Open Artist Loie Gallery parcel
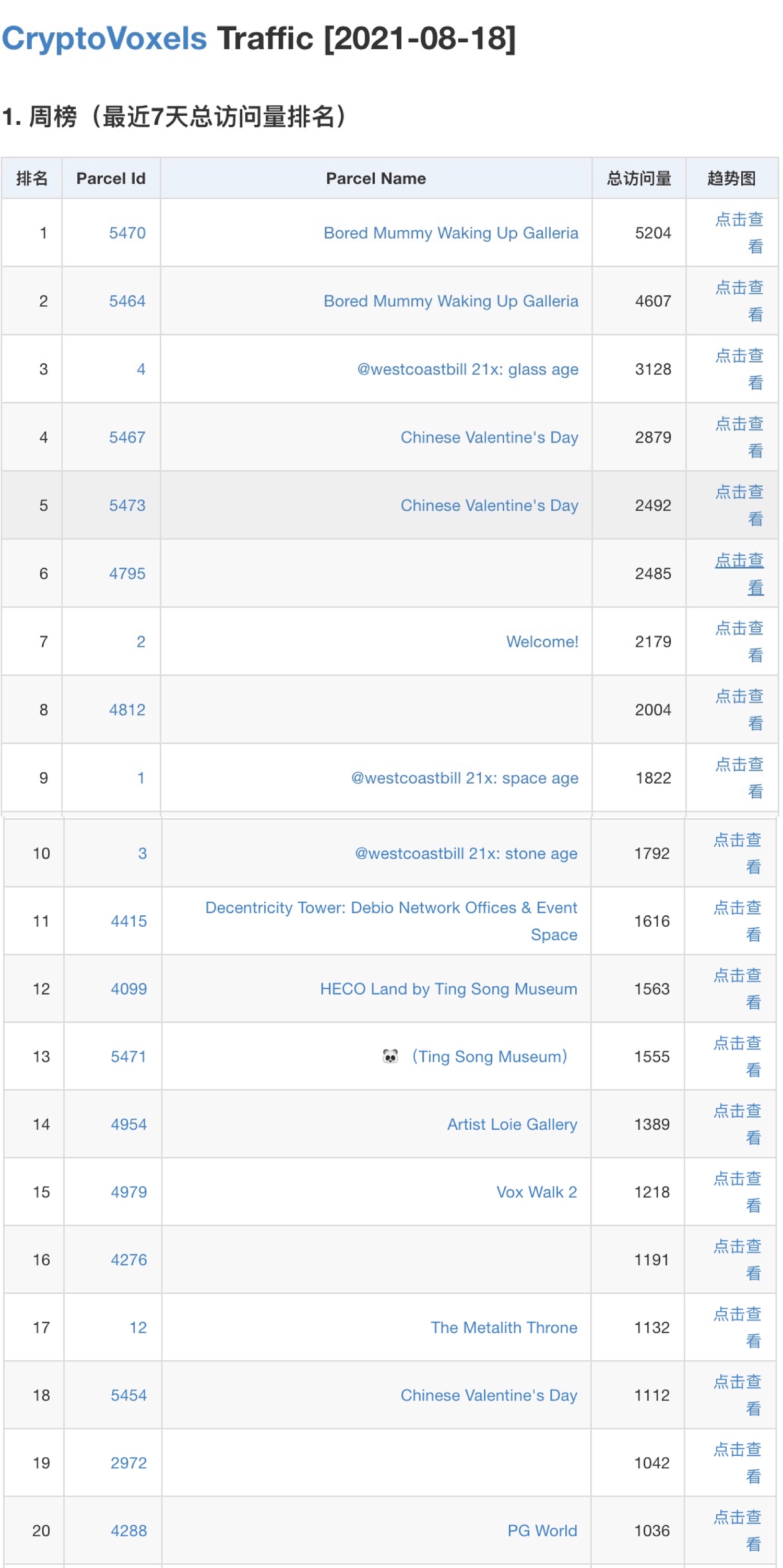783x1568 pixels. tap(512, 1124)
